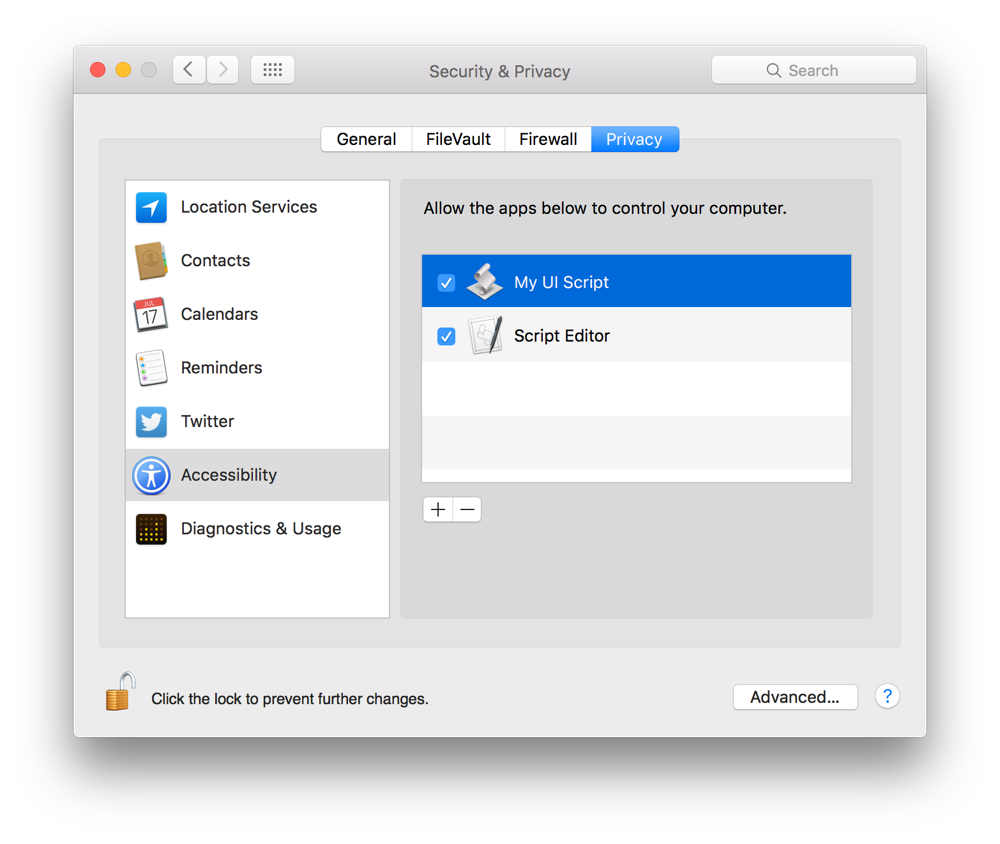Screen dimensions: 1000x844
Task: Open the Advanced... settings
Action: click(x=795, y=697)
